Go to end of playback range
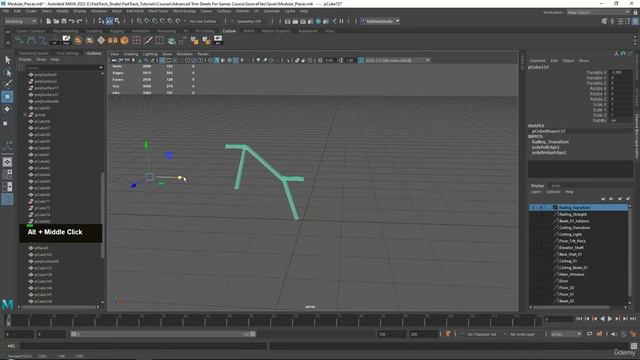Image resolution: width=640 pixels, height=360 pixels. coord(633,319)
